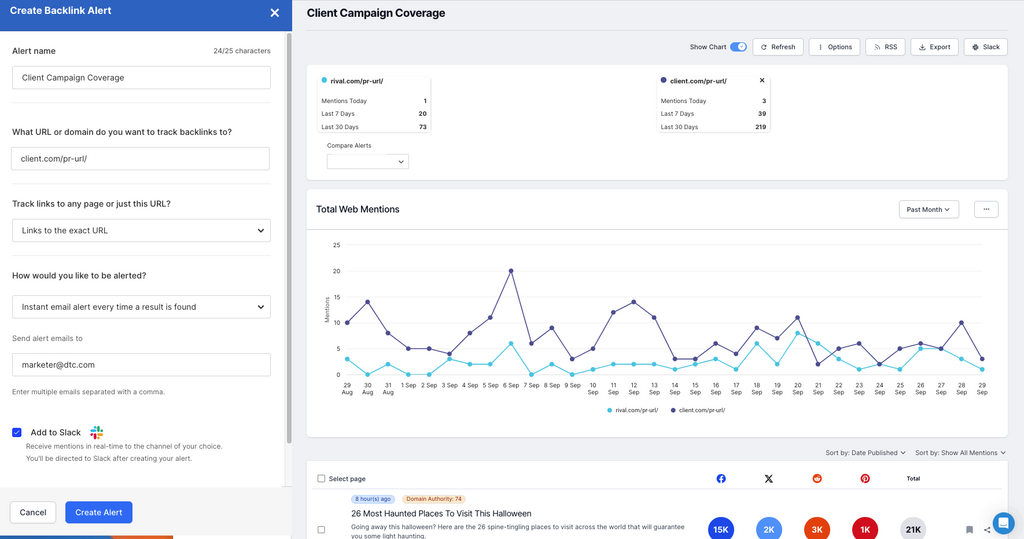Open the Compare Alerts dropdown
This screenshot has height=539, width=1024.
pyautogui.click(x=368, y=161)
